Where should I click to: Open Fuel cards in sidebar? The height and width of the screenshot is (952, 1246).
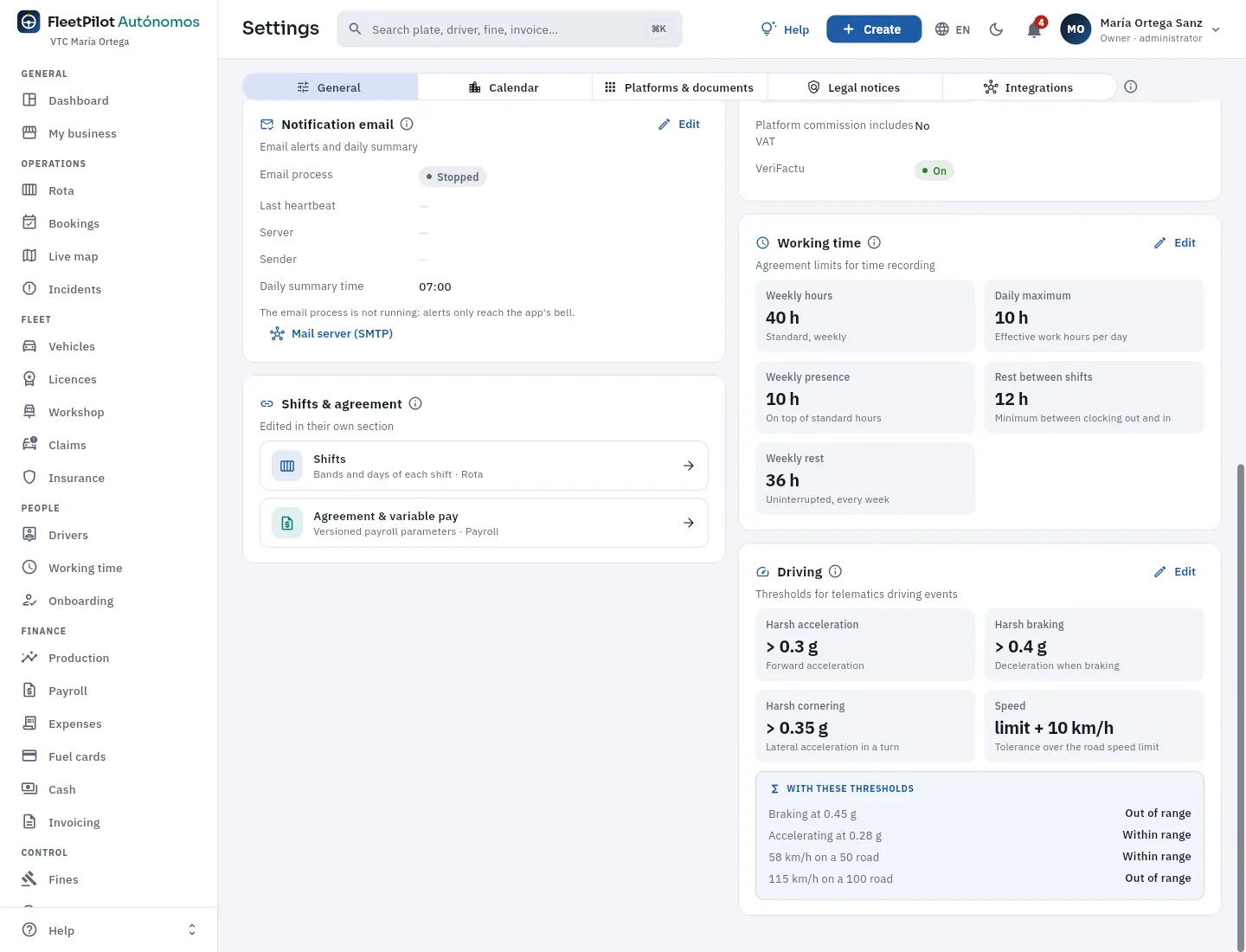coord(108,756)
